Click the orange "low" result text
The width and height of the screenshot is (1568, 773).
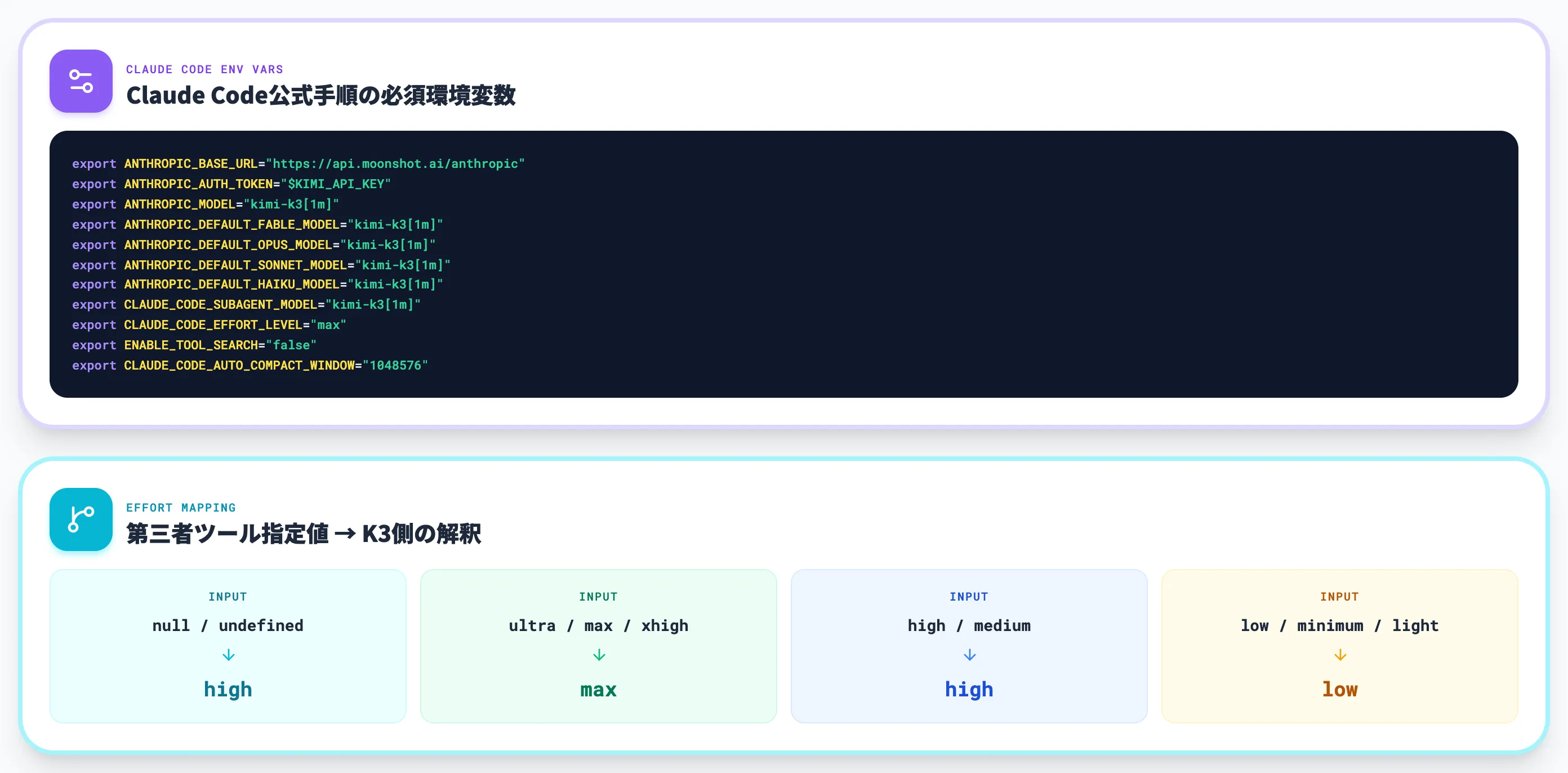pos(1340,689)
